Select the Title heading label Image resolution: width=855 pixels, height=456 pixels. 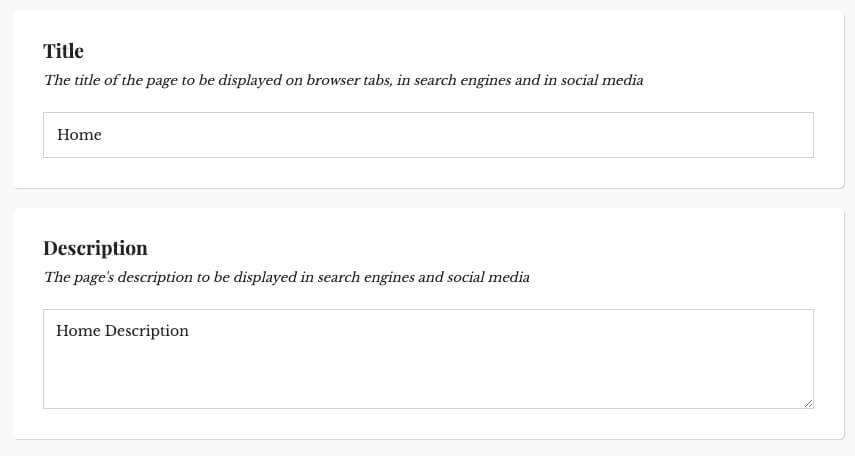tap(63, 51)
